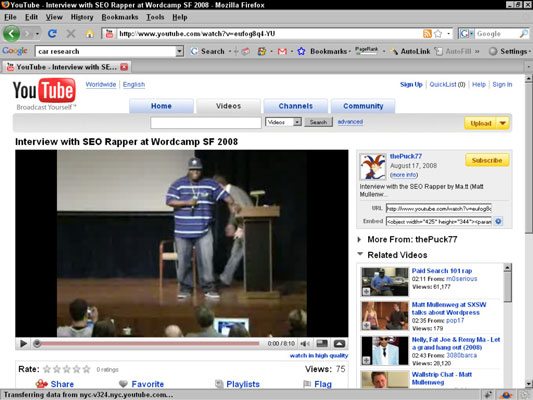The width and height of the screenshot is (533, 400).
Task: Click the Flag icon
Action: click(307, 384)
